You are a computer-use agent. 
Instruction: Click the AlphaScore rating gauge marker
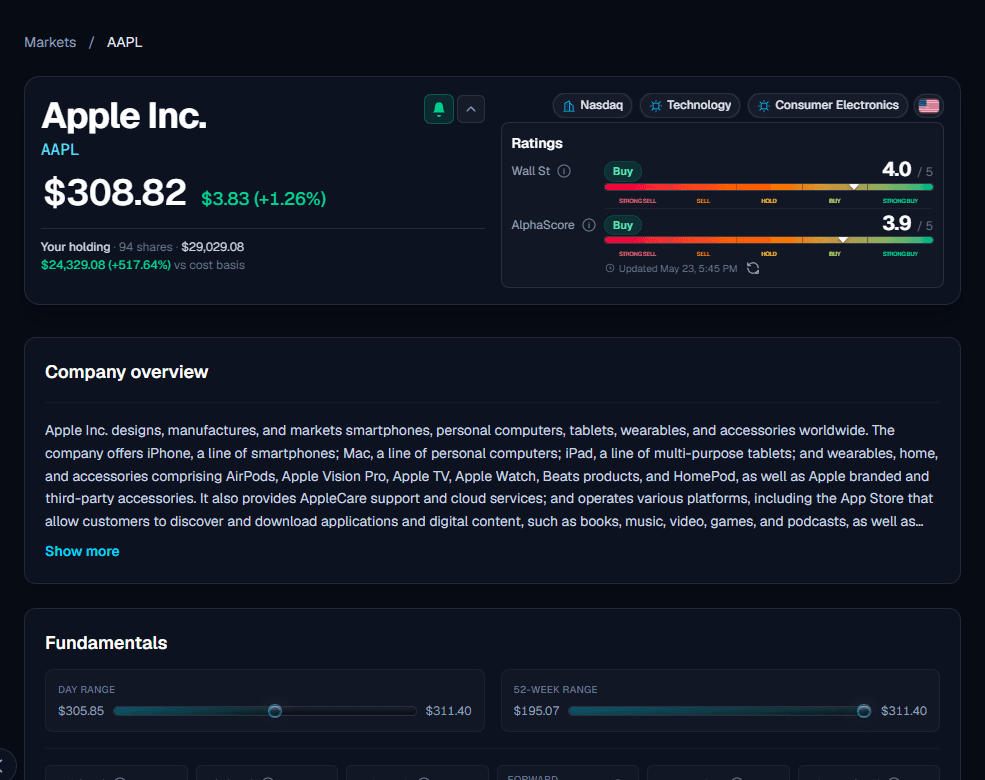tap(843, 239)
